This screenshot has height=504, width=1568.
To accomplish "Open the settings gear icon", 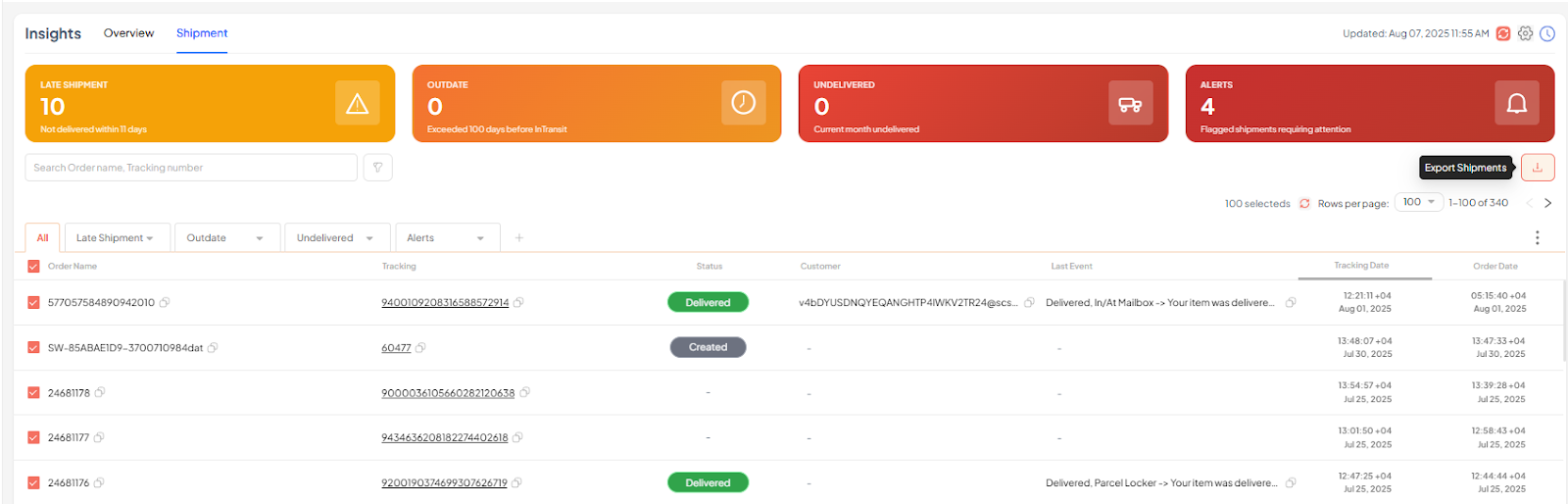I will pos(1525,33).
